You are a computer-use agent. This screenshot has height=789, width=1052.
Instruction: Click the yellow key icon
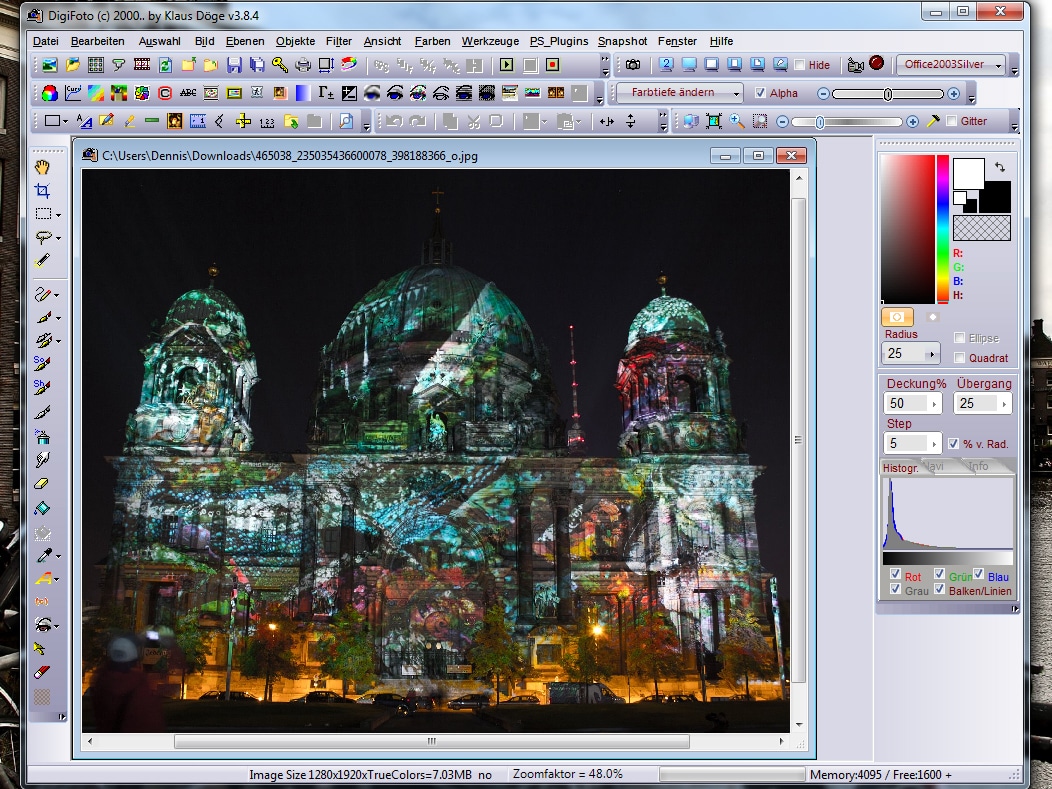point(280,65)
